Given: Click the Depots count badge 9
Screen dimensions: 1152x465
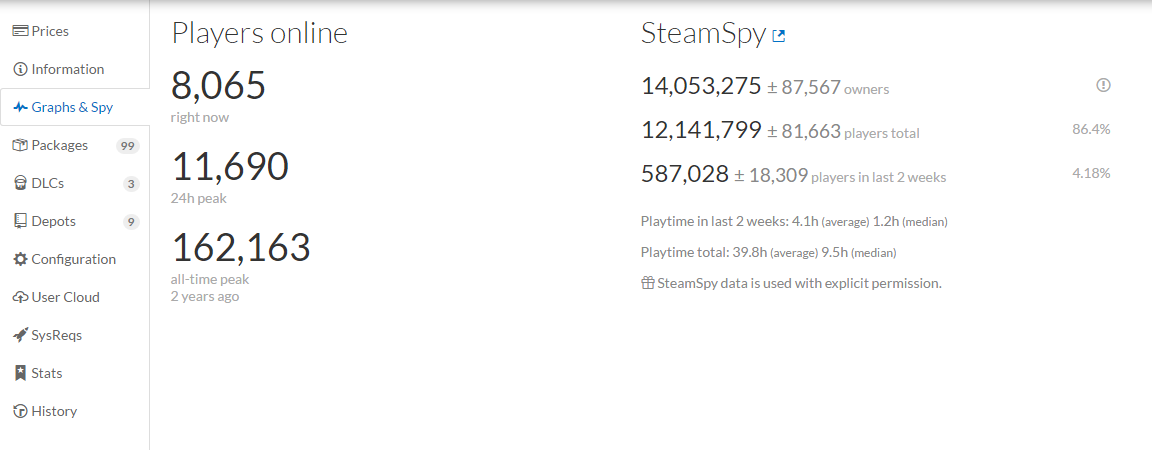Looking at the screenshot, I should (130, 222).
